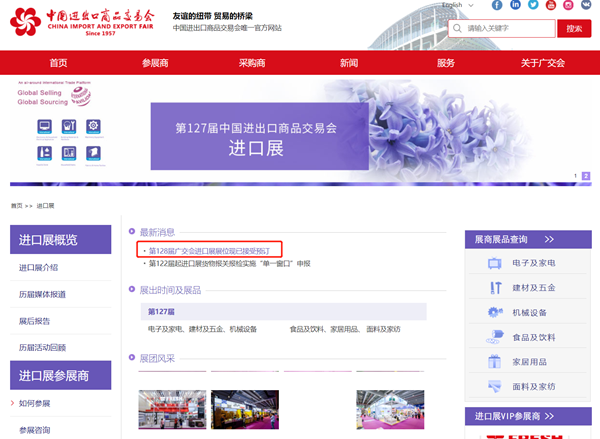Open the 第122届起进口展货物报关 news link
Image resolution: width=600 pixels, height=439 pixels.
tap(230, 264)
